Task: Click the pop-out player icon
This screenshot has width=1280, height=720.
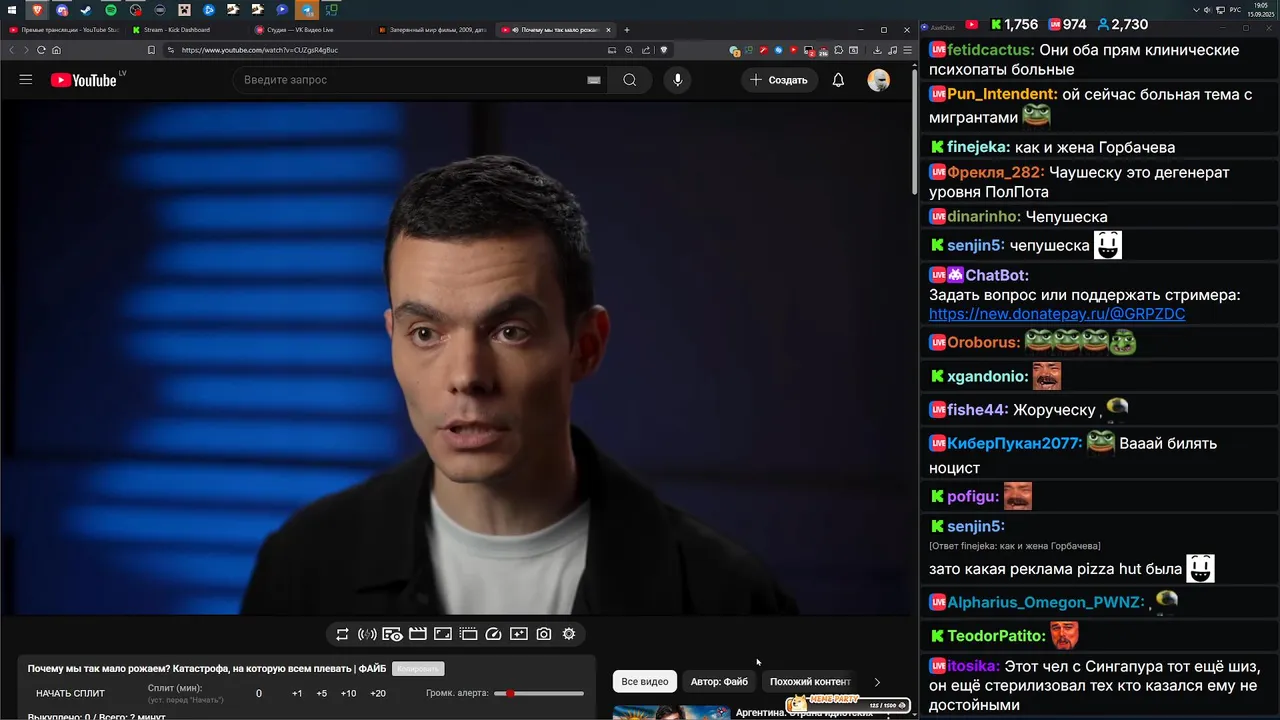Action: click(468, 634)
